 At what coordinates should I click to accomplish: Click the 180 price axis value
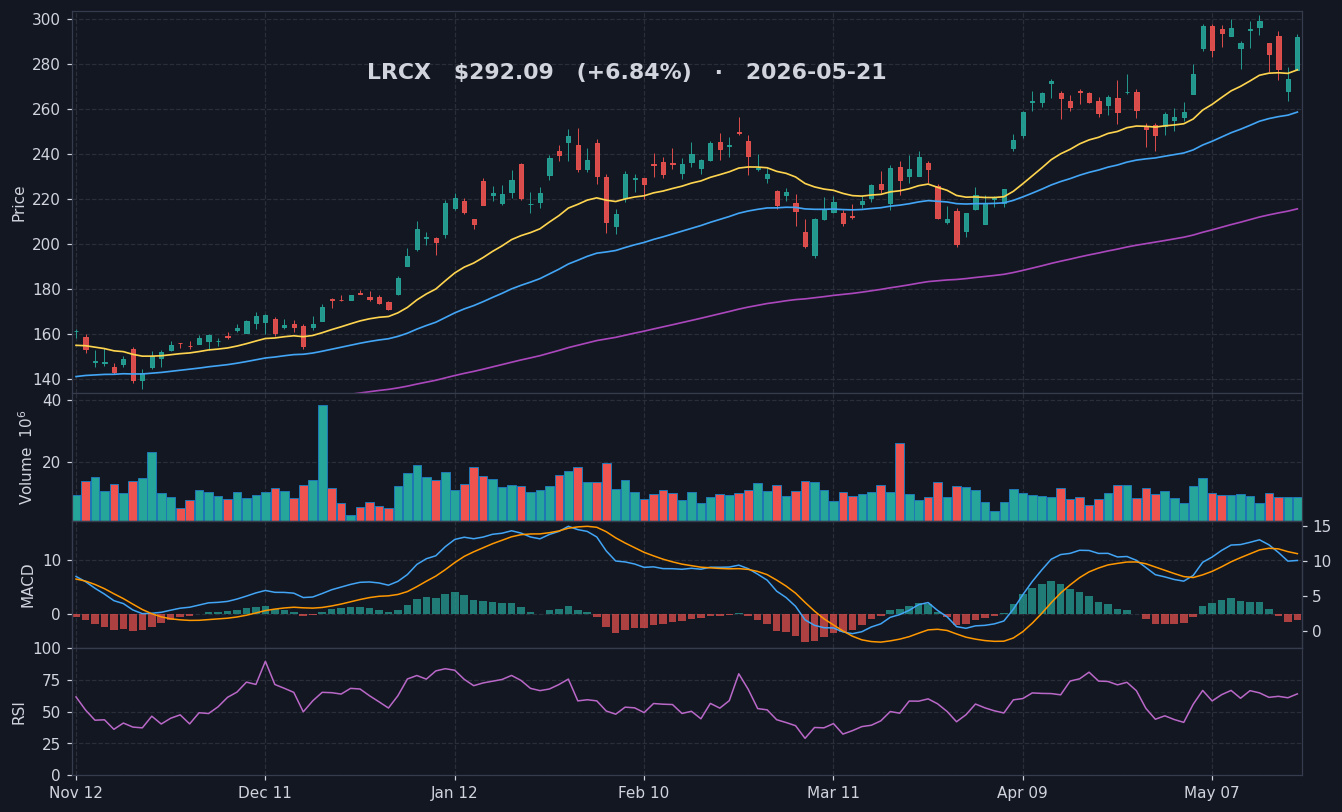click(x=45, y=289)
